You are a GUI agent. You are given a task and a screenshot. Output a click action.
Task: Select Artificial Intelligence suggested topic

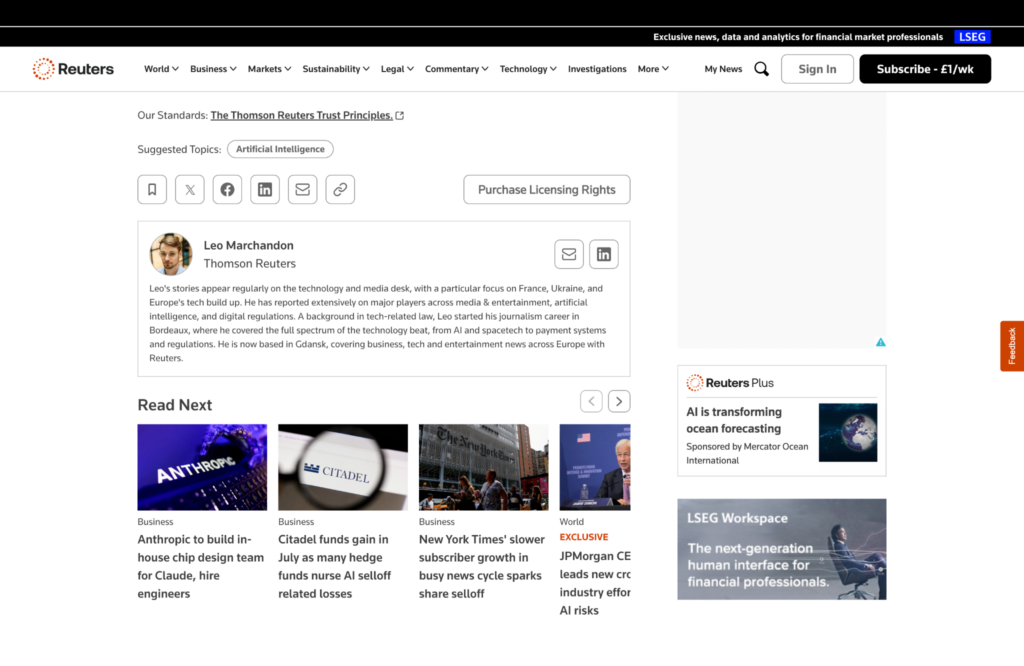[280, 149]
